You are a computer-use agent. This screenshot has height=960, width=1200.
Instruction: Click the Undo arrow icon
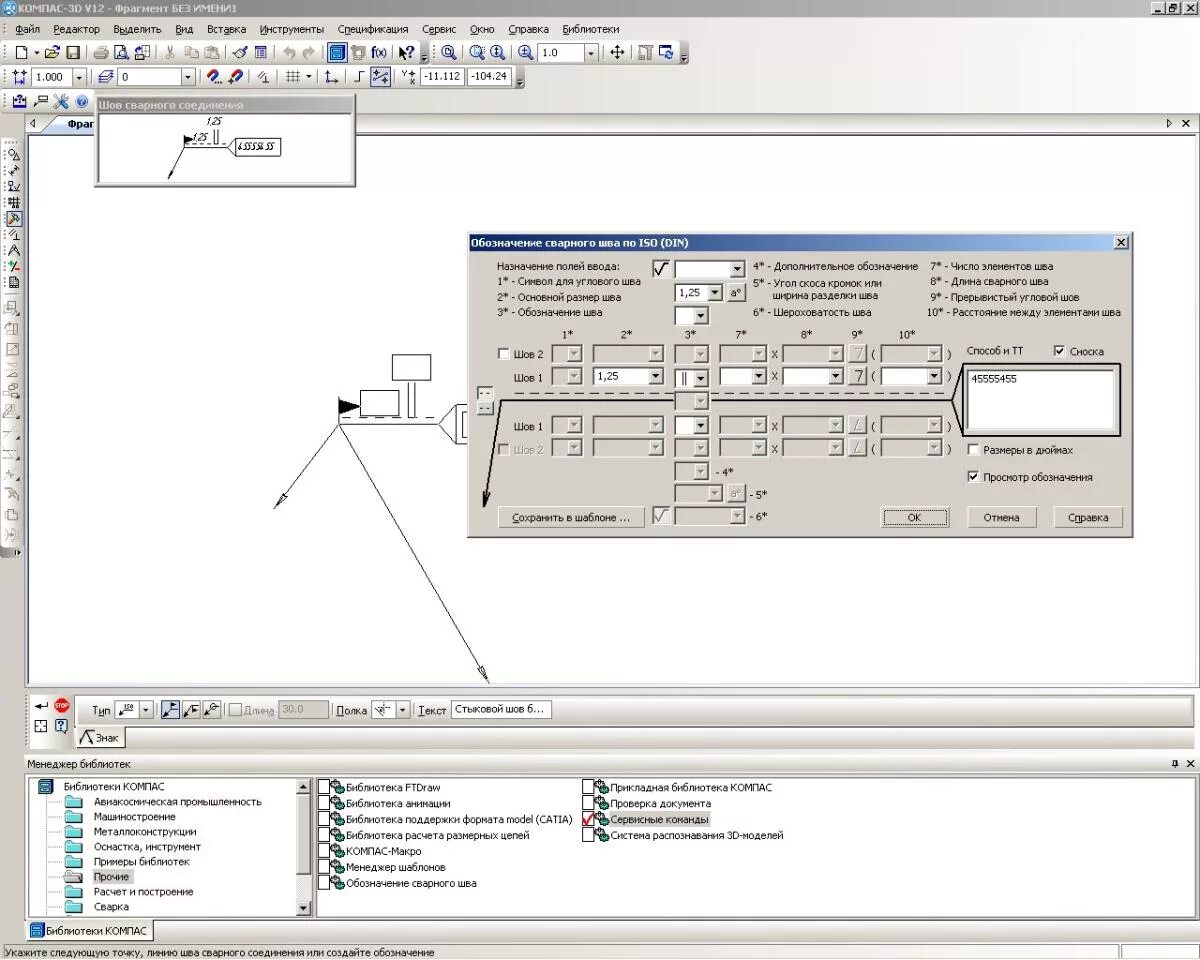pos(289,53)
